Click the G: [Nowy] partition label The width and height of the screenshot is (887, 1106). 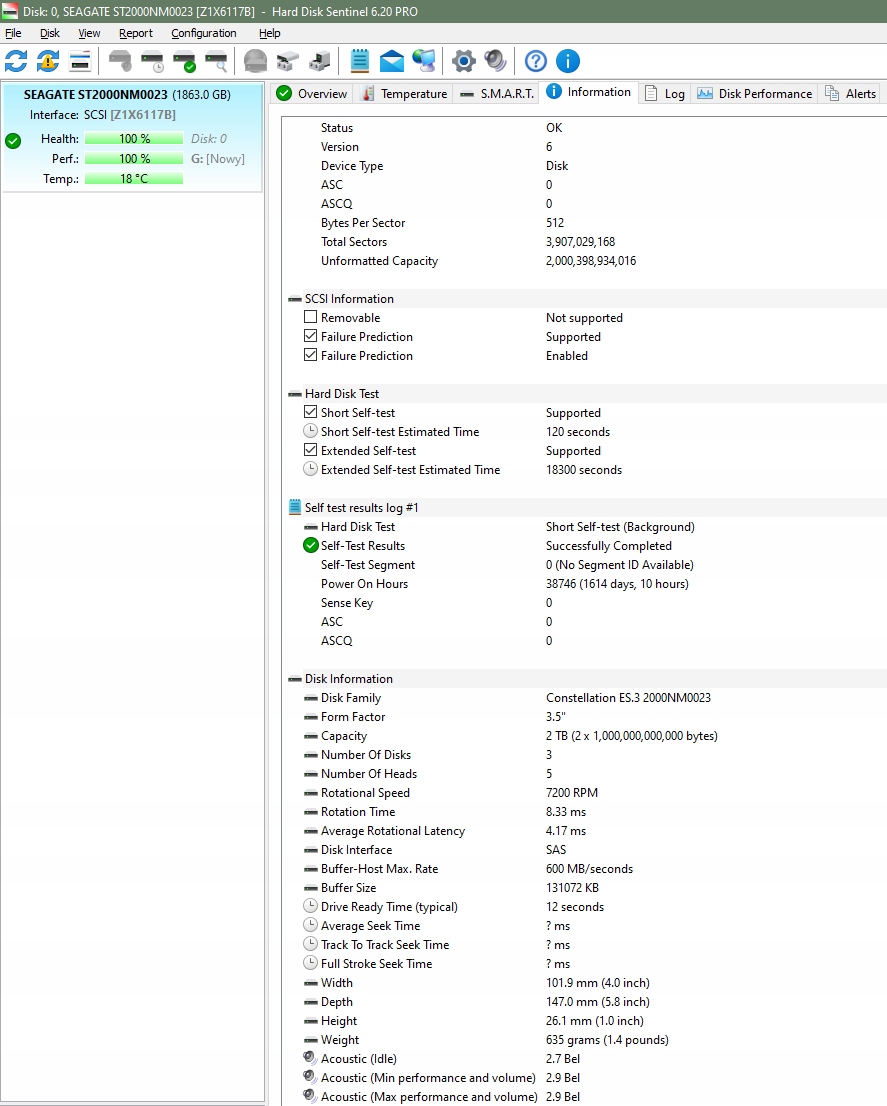tap(218, 159)
